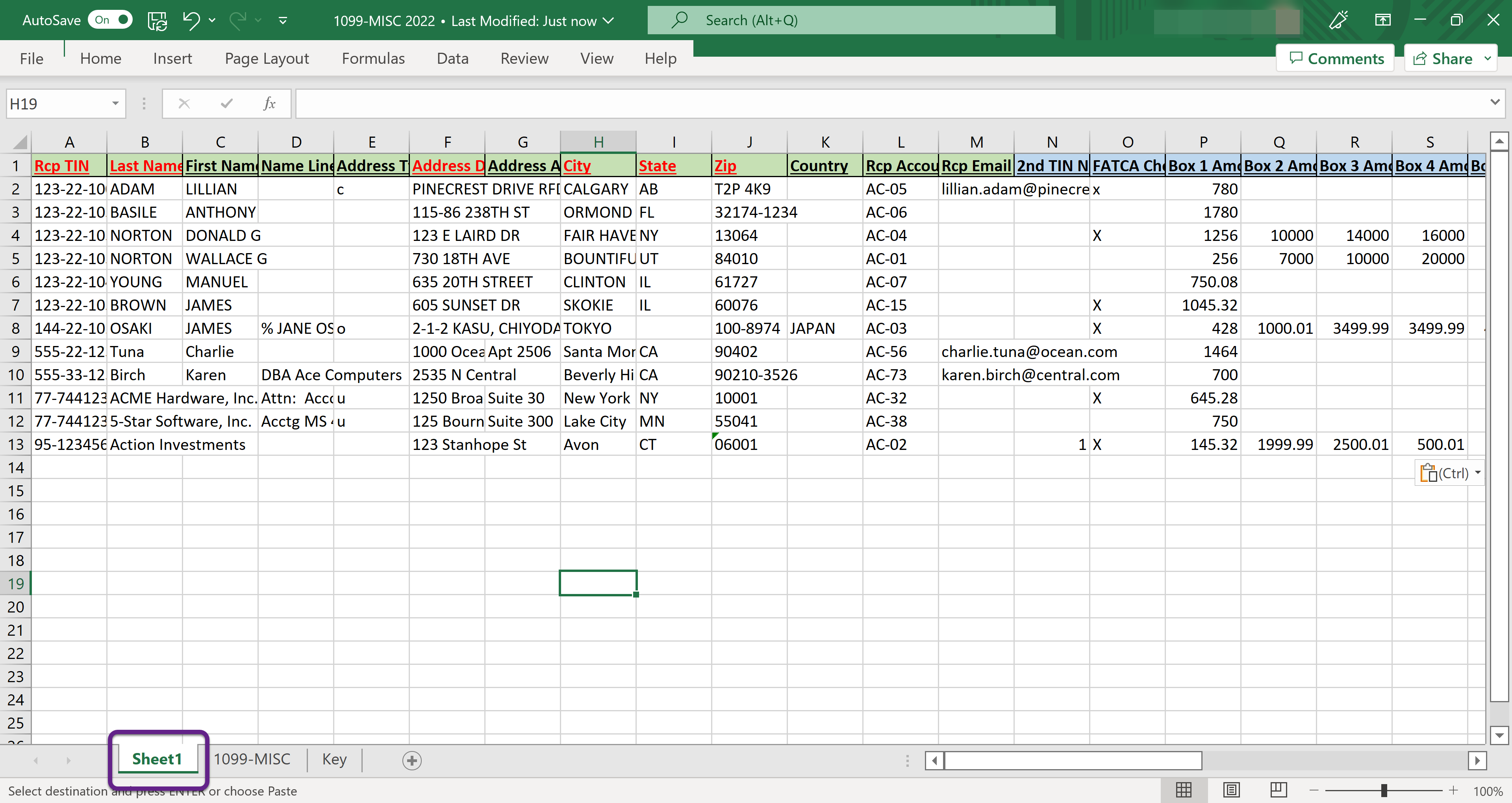Expand the formula bar chevron
1512x803 pixels.
coord(1494,102)
